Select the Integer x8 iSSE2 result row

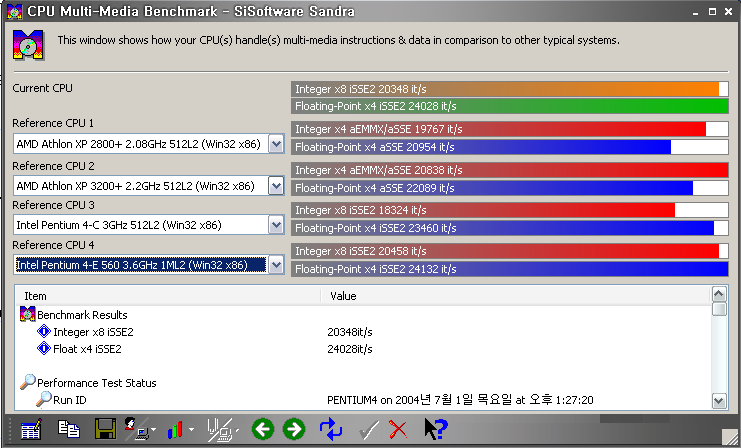click(x=363, y=332)
